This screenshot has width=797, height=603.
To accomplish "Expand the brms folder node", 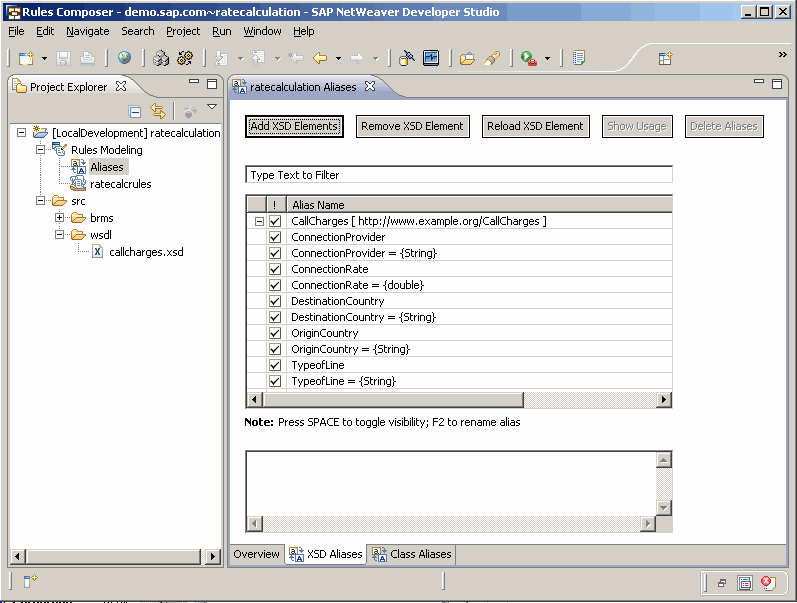I will pos(59,218).
